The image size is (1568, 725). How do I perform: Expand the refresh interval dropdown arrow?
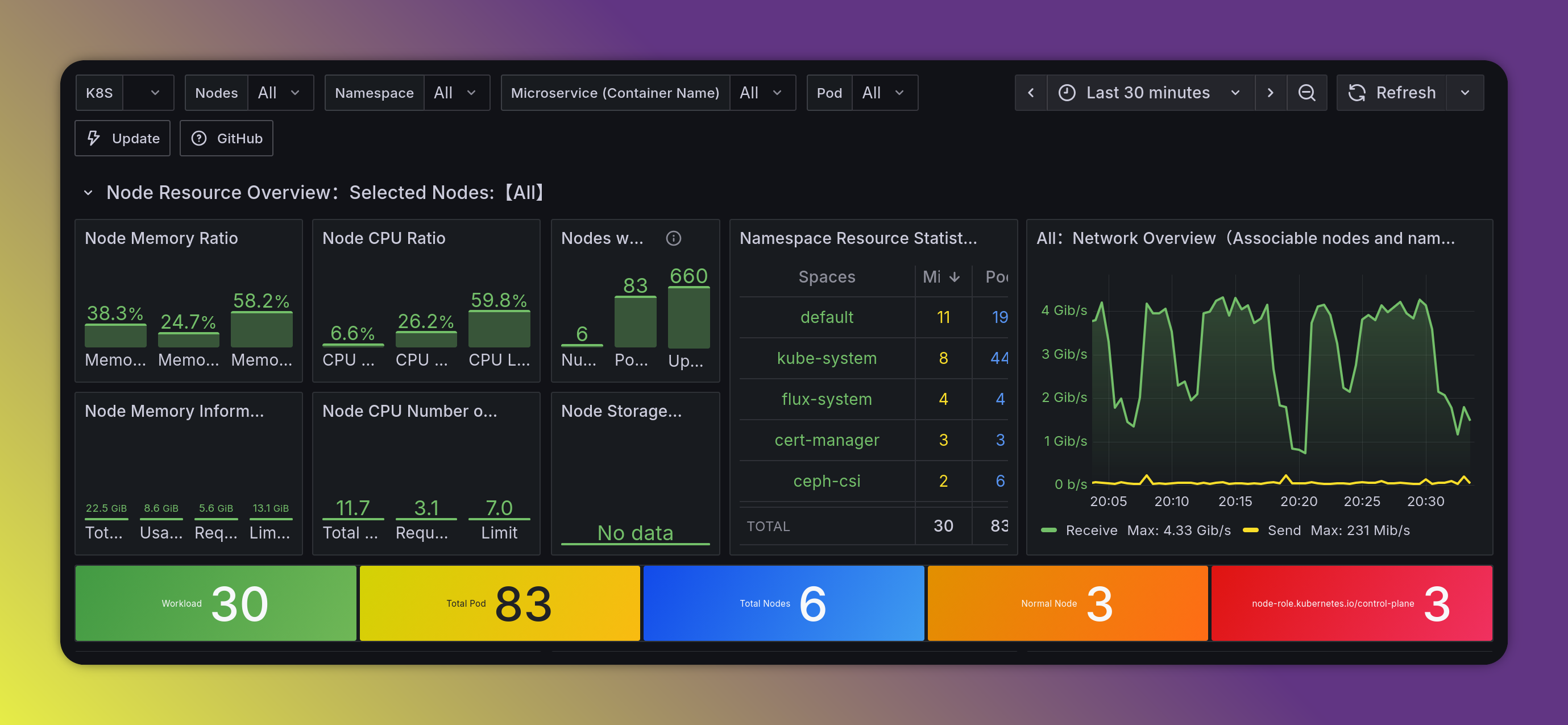point(1465,93)
